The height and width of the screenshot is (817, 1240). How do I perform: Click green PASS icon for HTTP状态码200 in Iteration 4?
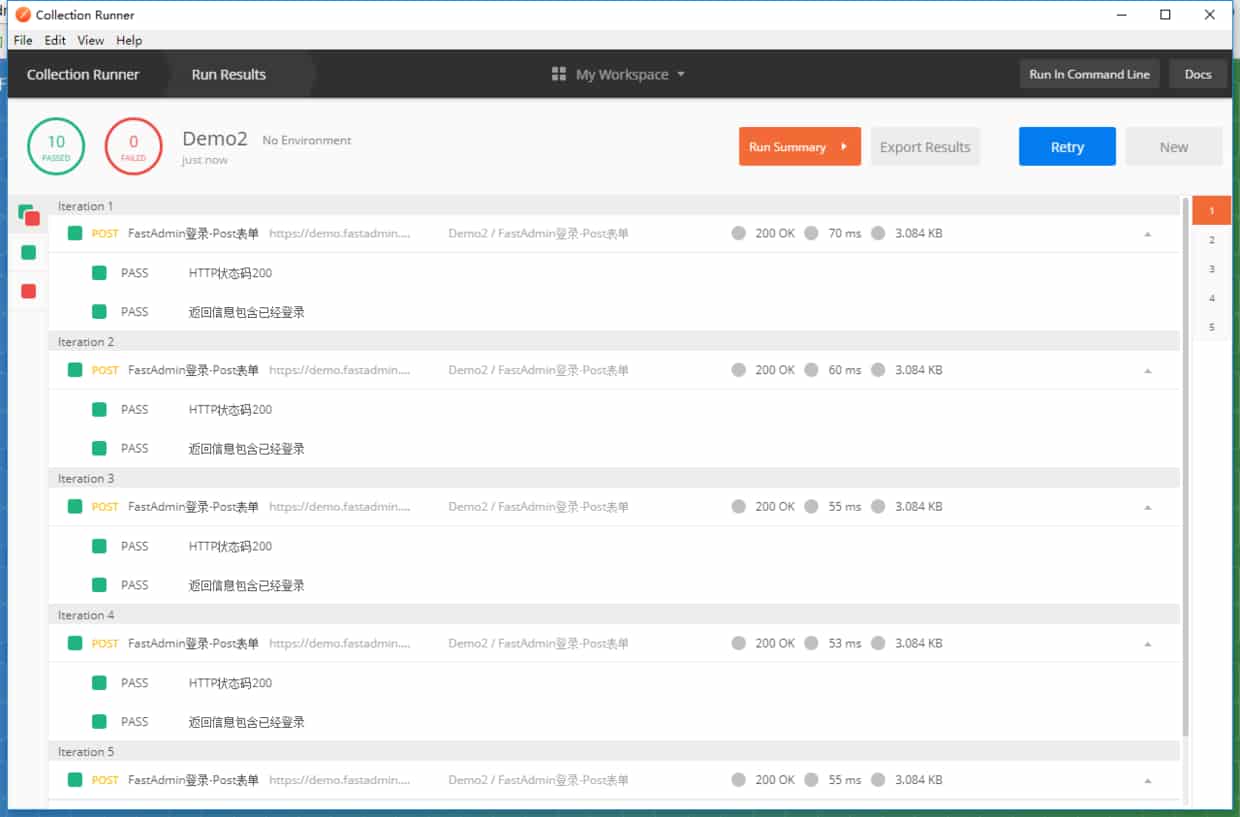click(x=99, y=683)
